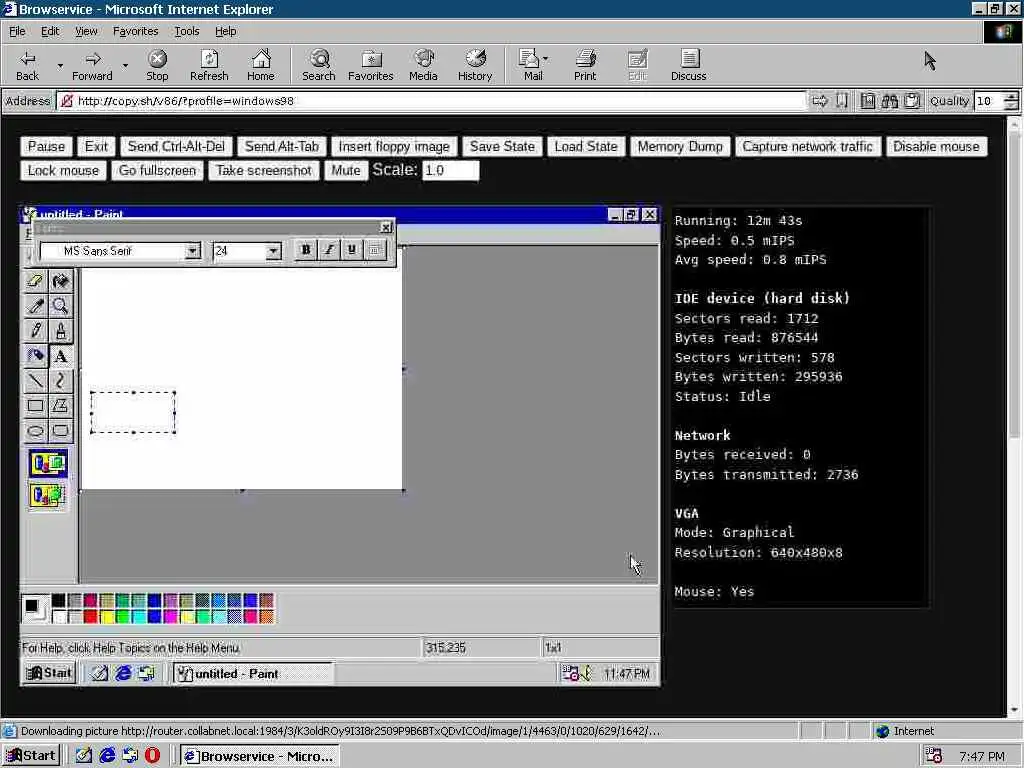Select the Polygon shape tool
Screen dimensions: 1024x768
click(x=61, y=406)
